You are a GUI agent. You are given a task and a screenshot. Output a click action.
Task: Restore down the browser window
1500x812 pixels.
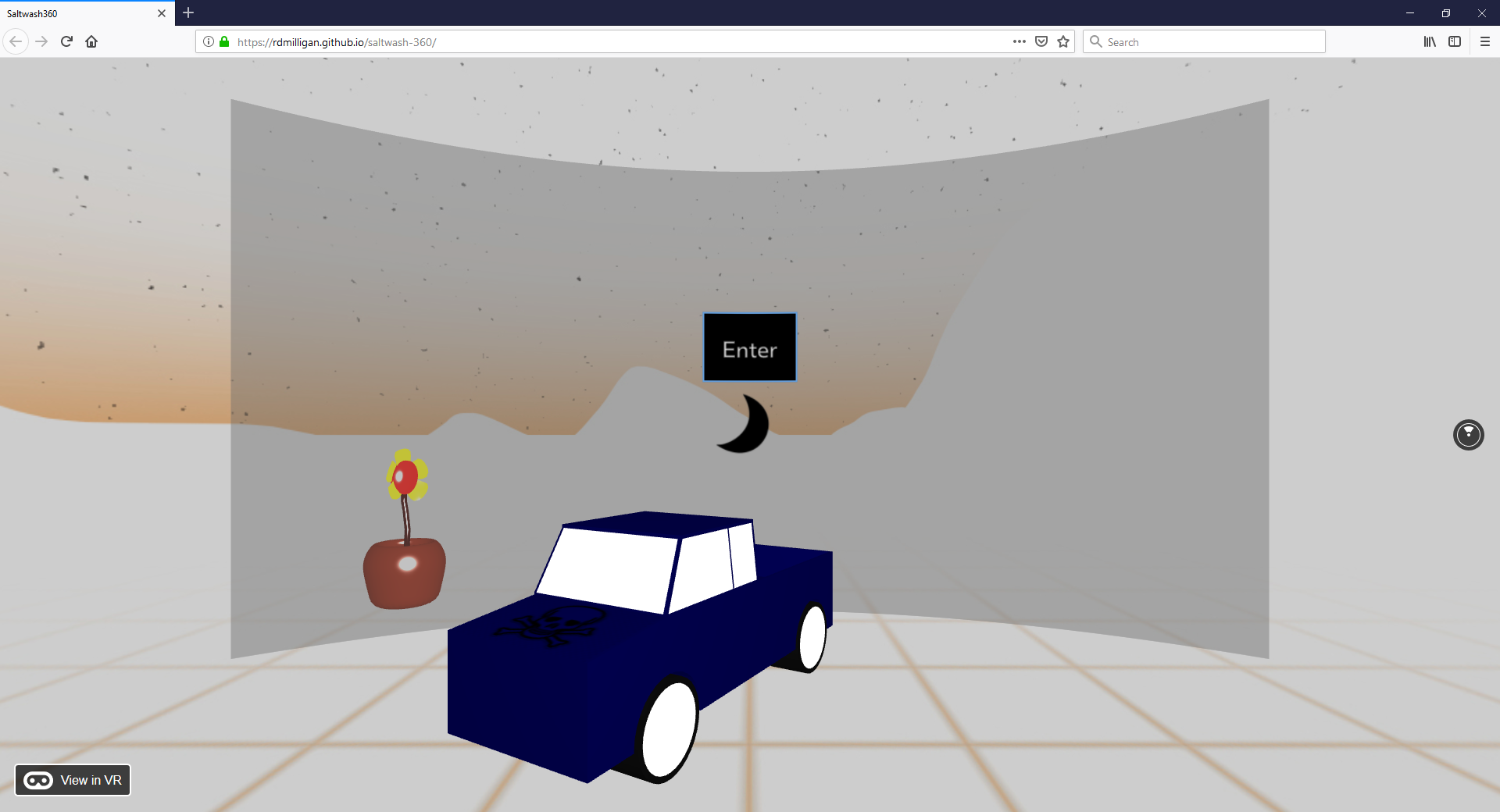[x=1446, y=12]
